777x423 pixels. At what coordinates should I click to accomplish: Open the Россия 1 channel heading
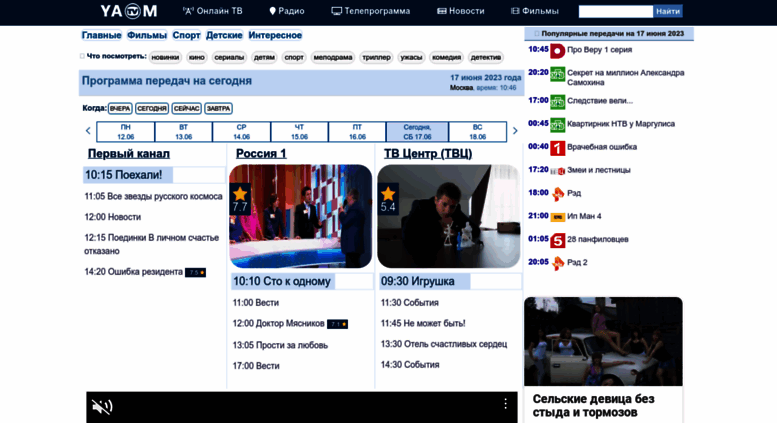(x=261, y=154)
